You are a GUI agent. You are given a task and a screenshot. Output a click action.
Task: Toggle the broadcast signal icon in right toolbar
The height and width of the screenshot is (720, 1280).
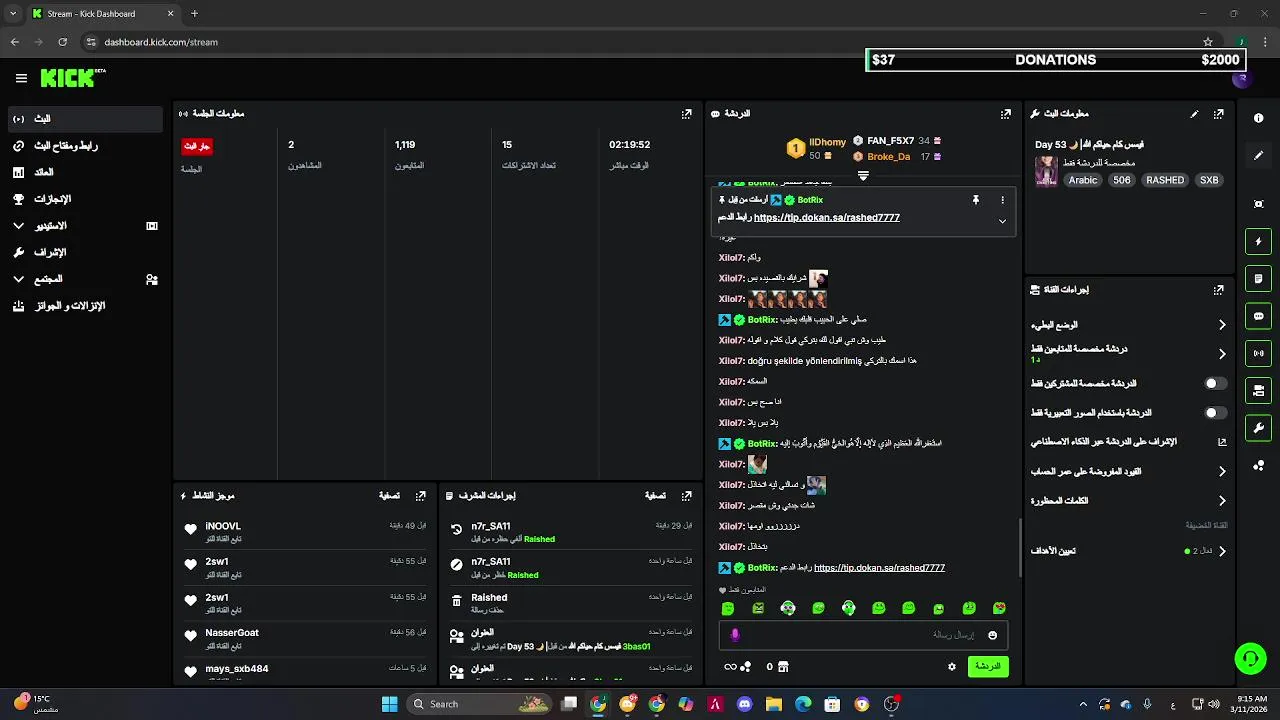pos(1258,353)
